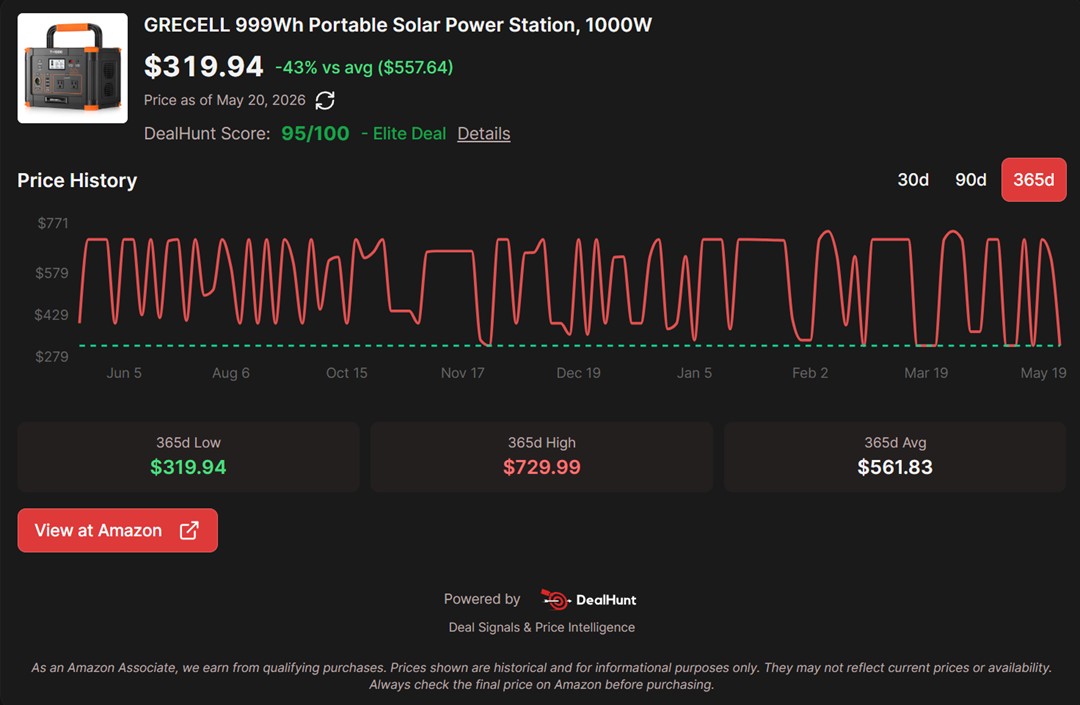1080x705 pixels.
Task: Click the Jun 5 date axis label
Action: pos(124,373)
